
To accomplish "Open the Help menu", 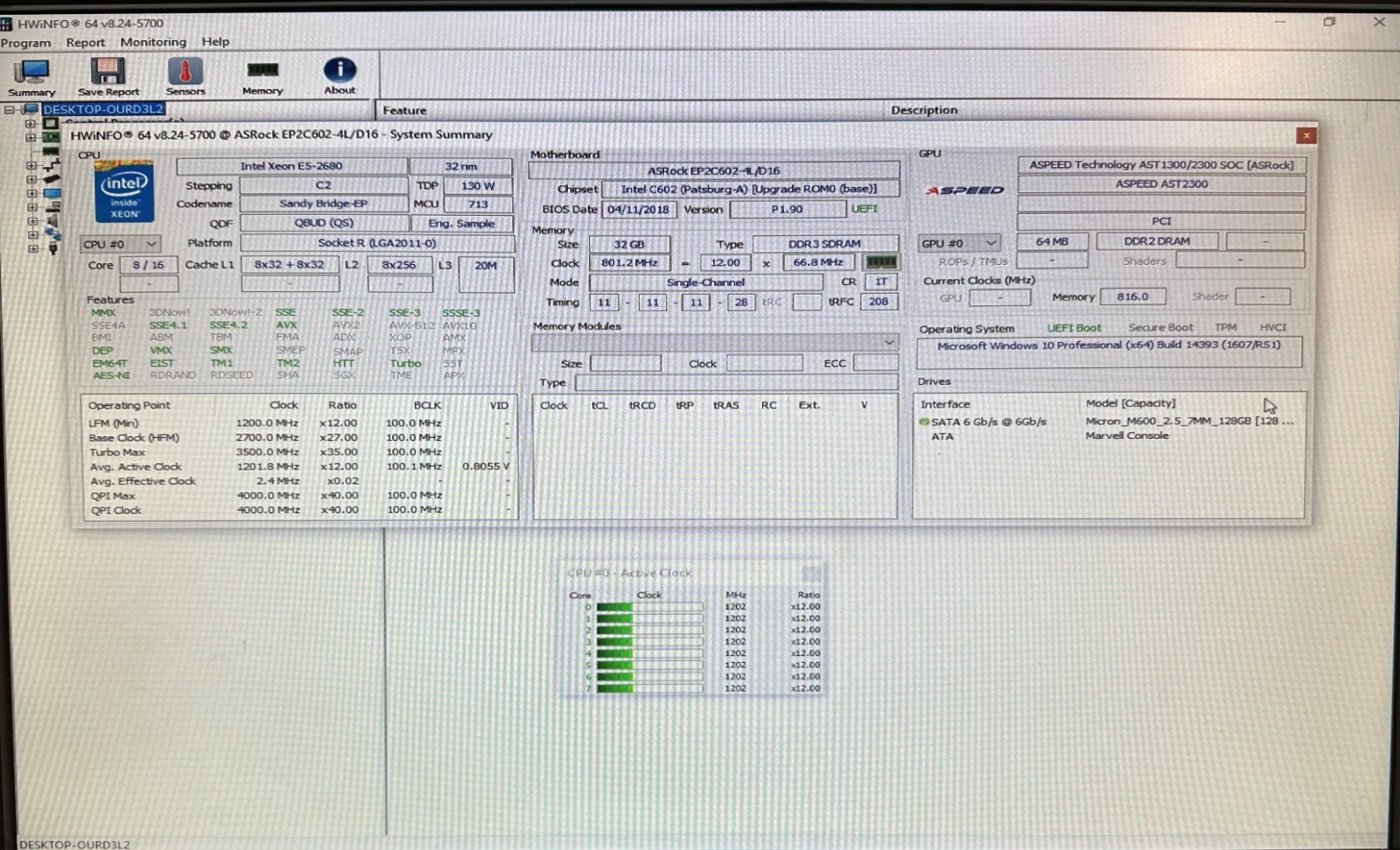I will (215, 41).
